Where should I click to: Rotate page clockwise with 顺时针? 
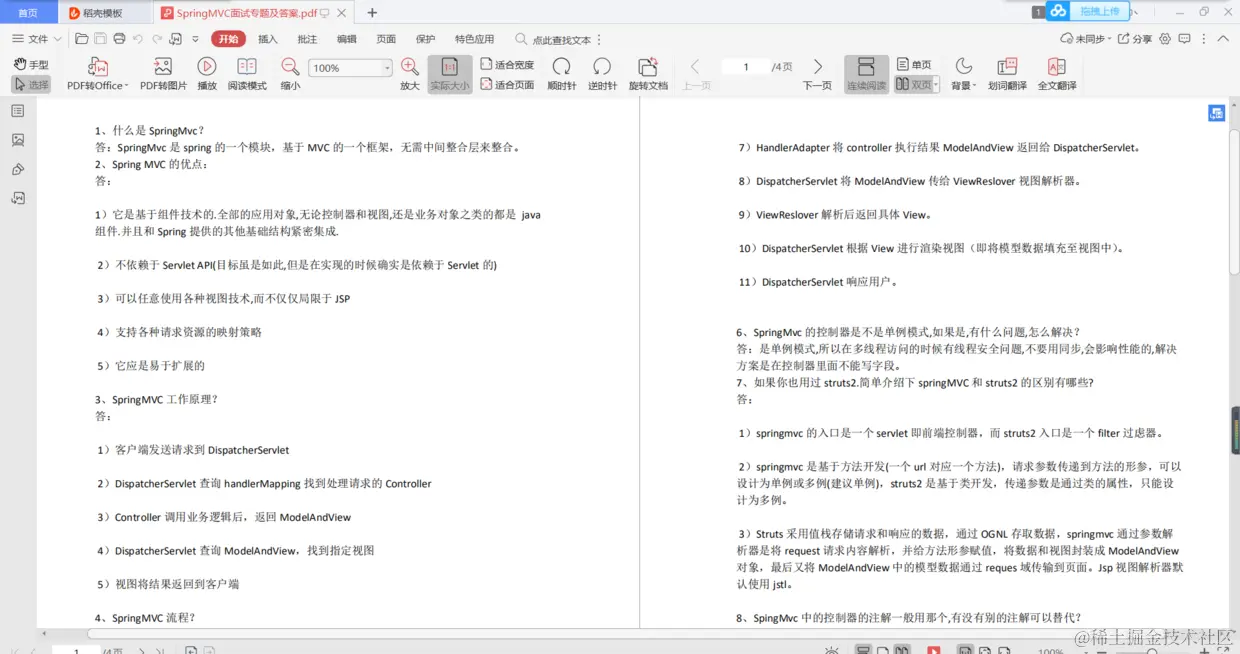(x=562, y=73)
